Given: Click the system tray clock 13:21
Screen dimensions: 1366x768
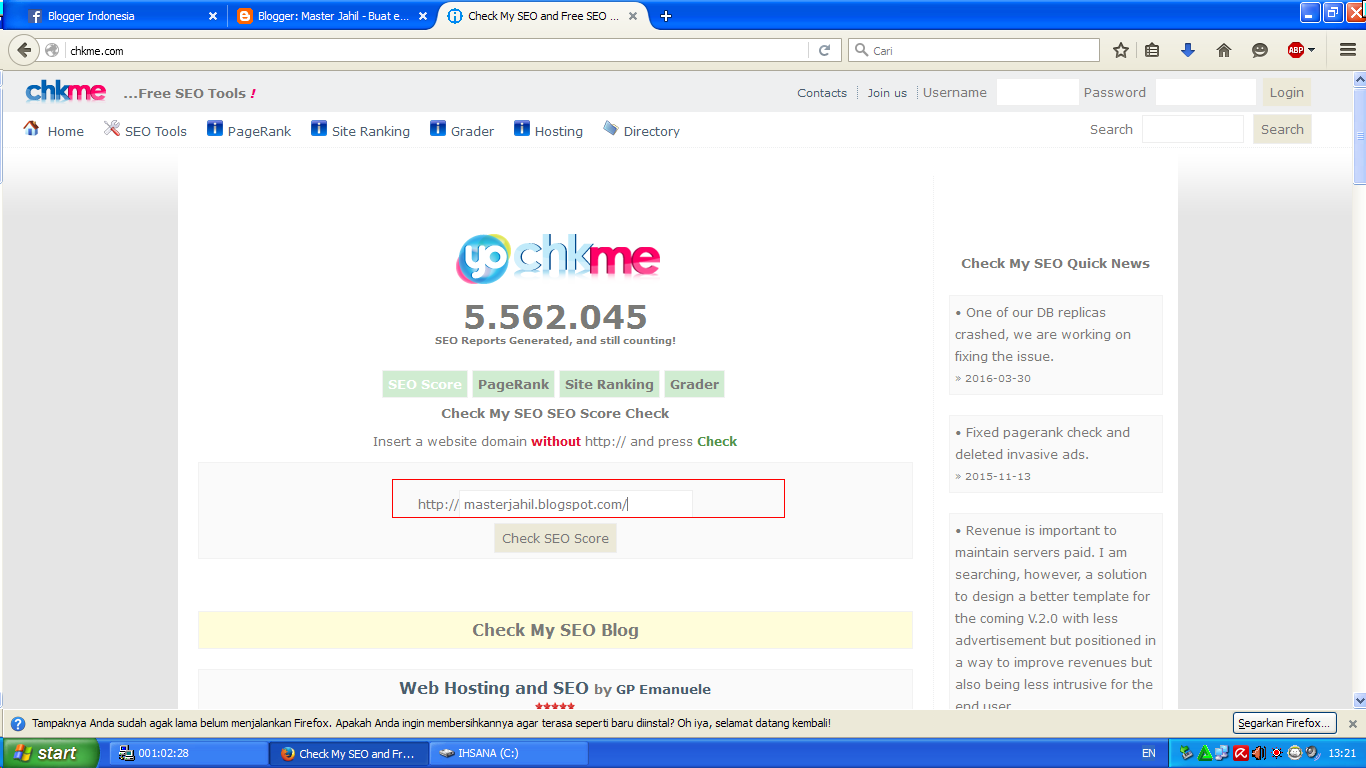Looking at the screenshot, I should (x=1342, y=753).
